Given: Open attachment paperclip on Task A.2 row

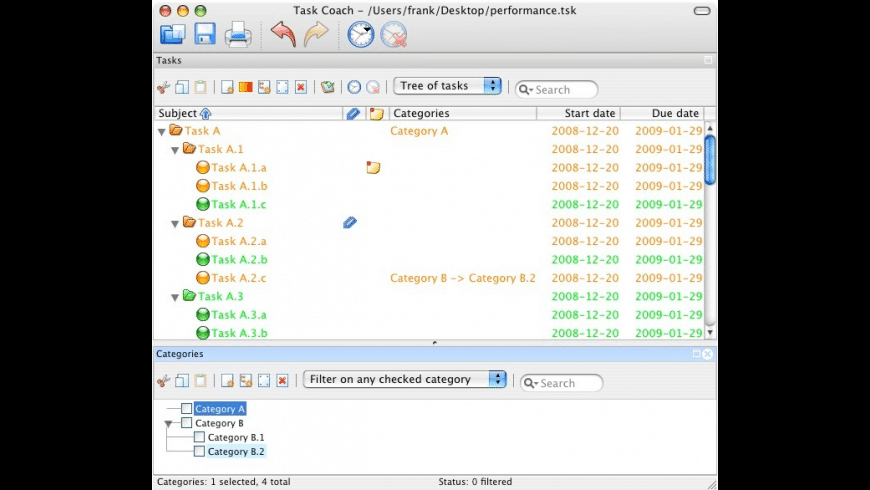Looking at the screenshot, I should tap(350, 223).
